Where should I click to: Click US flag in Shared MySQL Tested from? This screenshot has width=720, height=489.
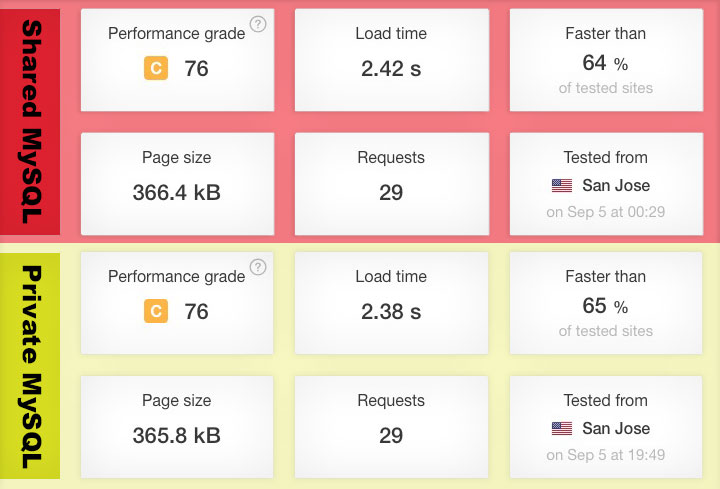point(562,185)
